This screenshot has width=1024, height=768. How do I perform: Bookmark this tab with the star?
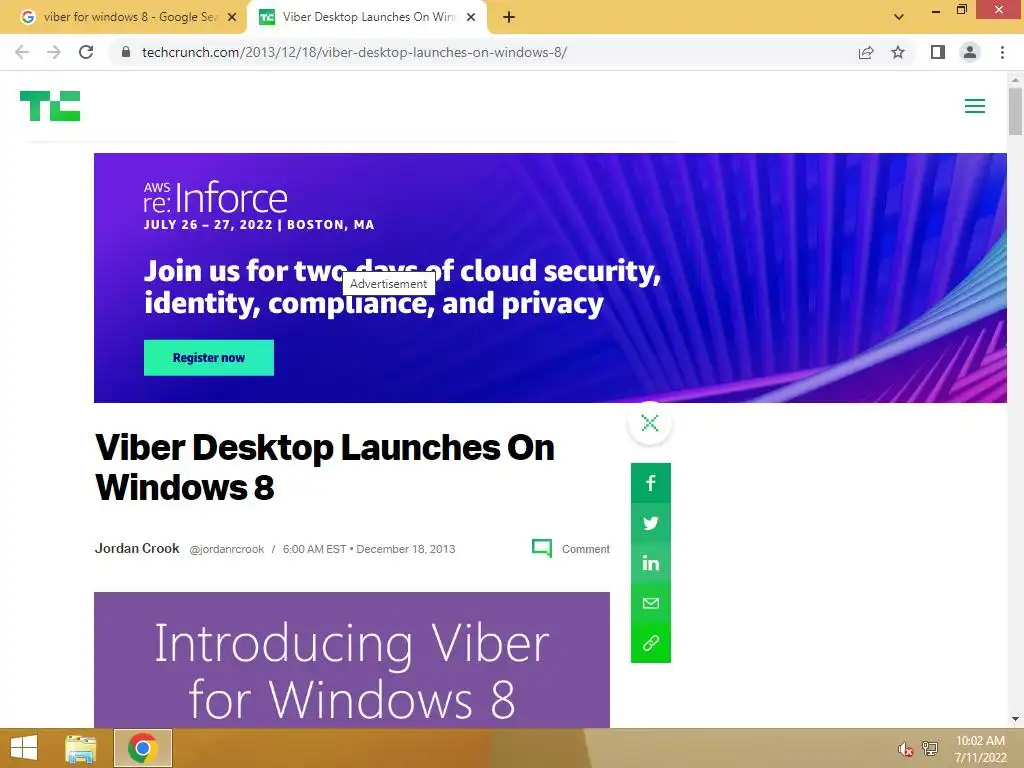point(898,52)
